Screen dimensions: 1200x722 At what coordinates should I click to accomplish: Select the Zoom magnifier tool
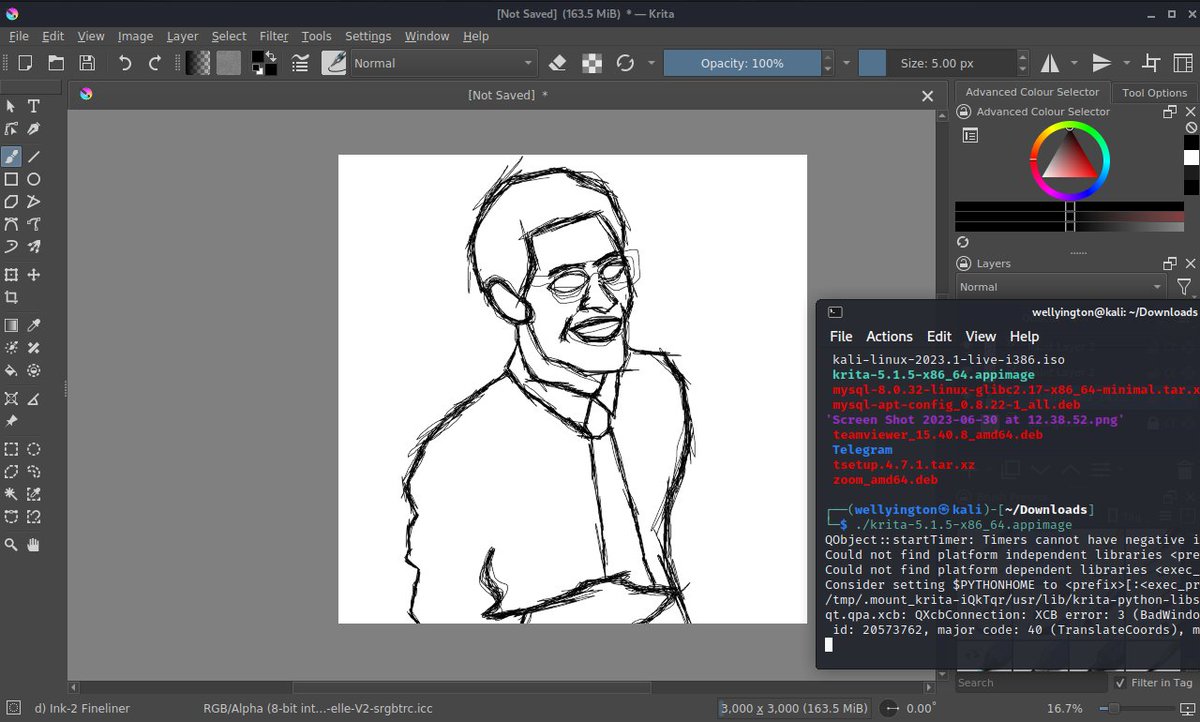11,545
